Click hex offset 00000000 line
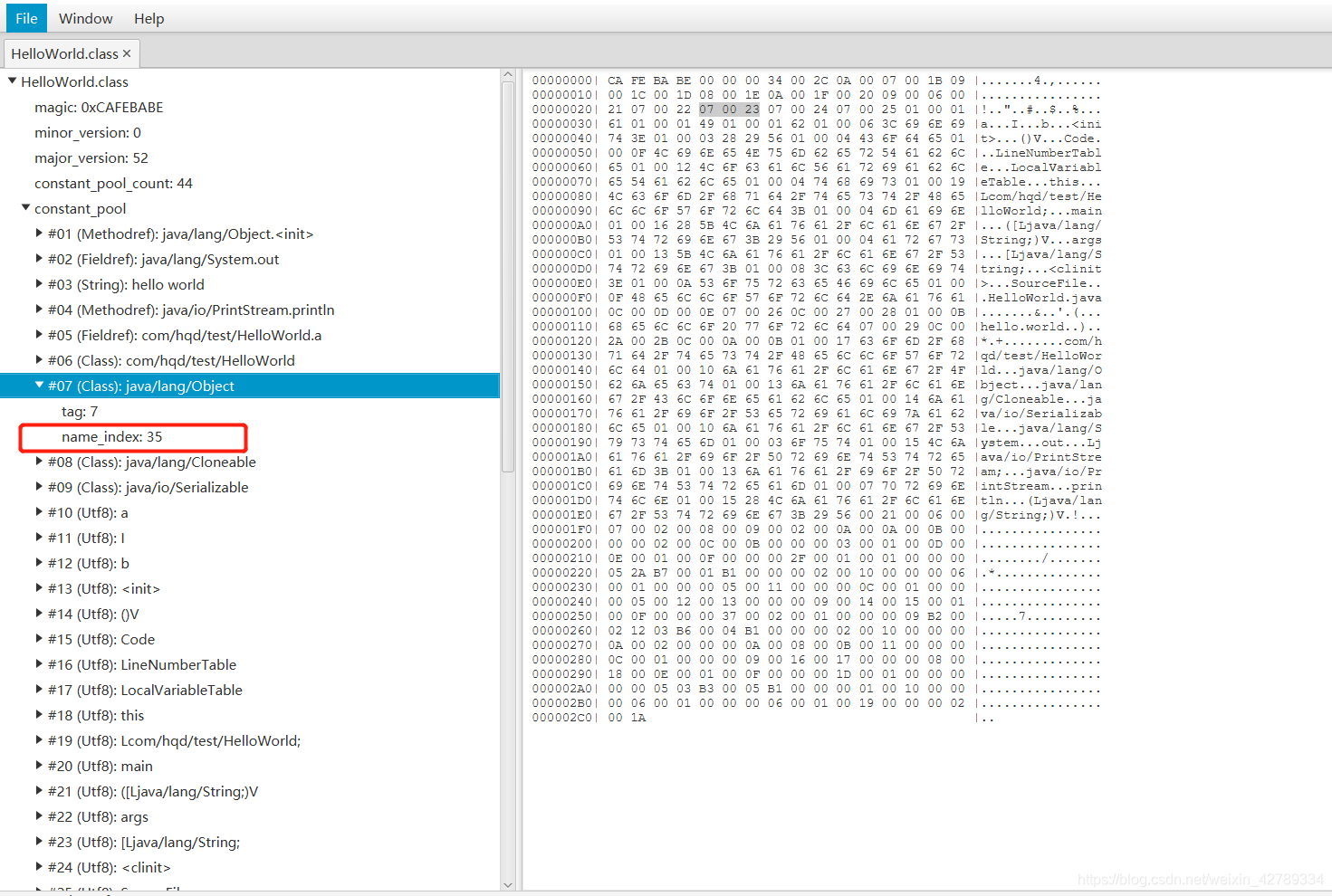 click(817, 81)
